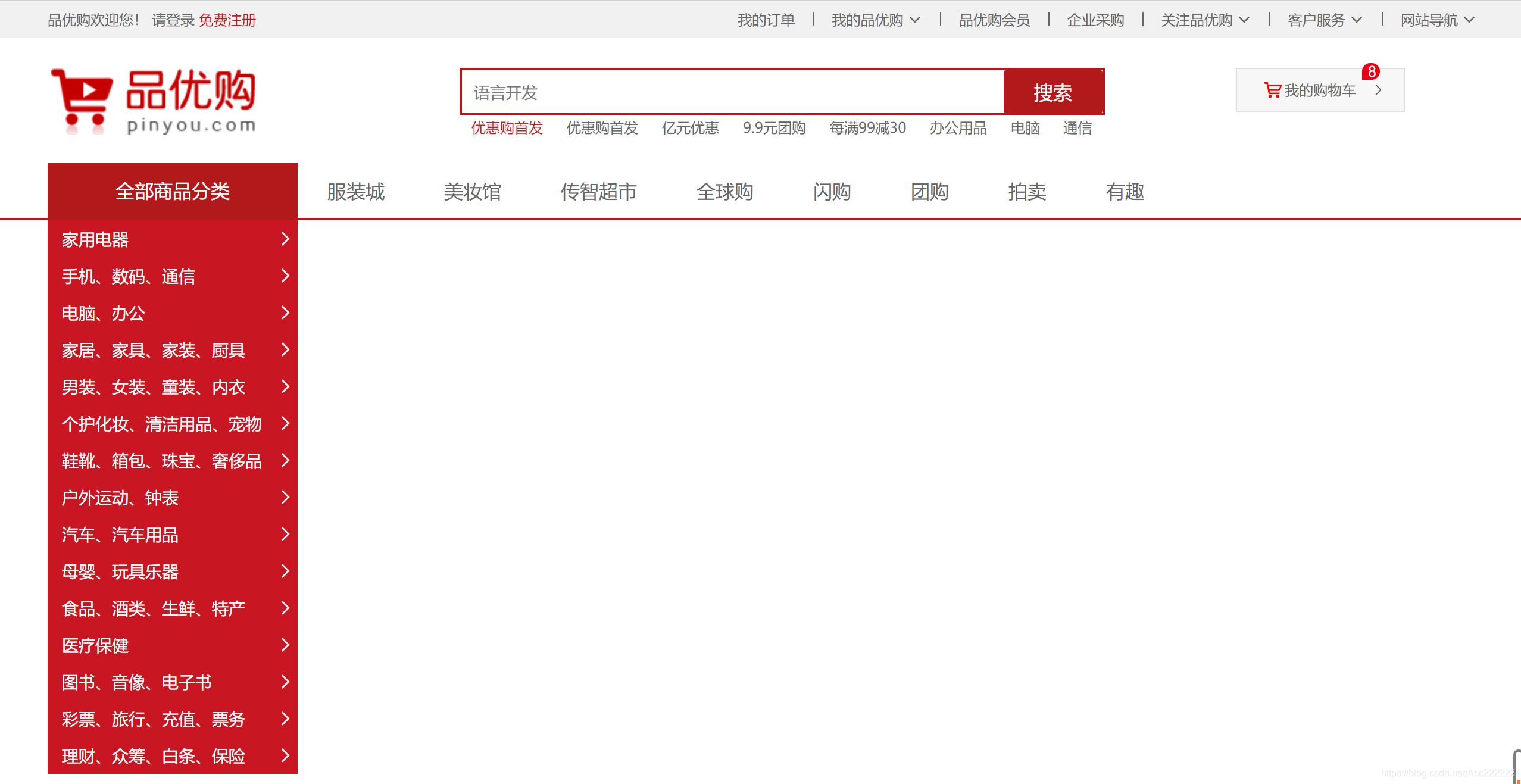Click the red 8 cart badge
The height and width of the screenshot is (784, 1521).
(x=1371, y=71)
